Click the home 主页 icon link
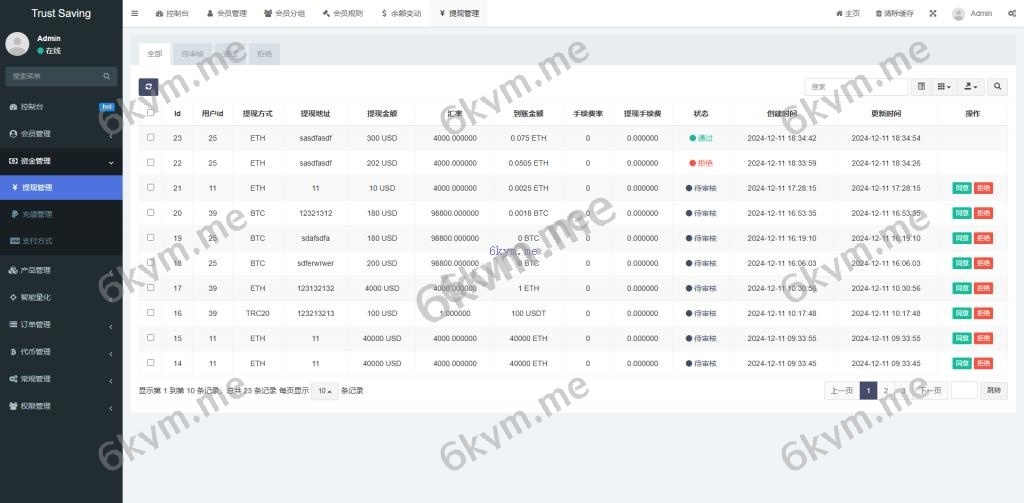Viewport: 1024px width, 503px height. tap(848, 13)
